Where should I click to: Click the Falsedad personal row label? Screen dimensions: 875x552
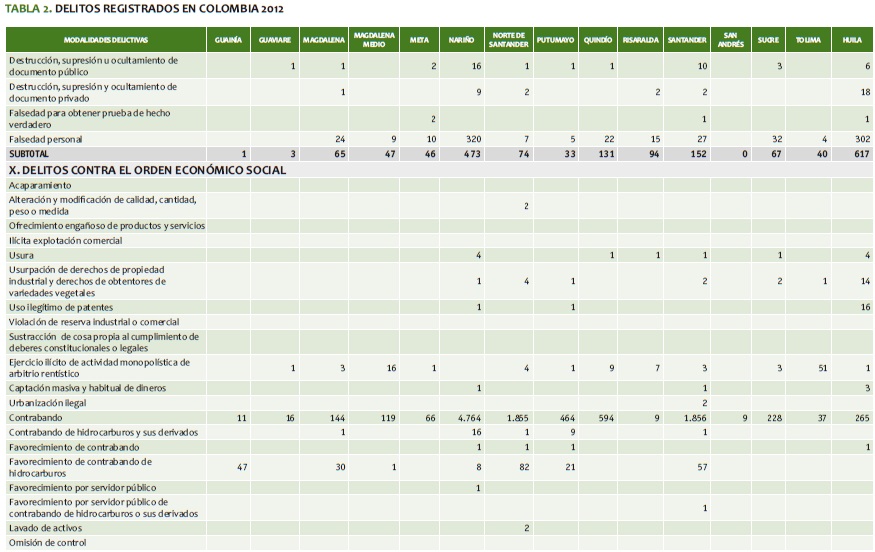(46, 139)
